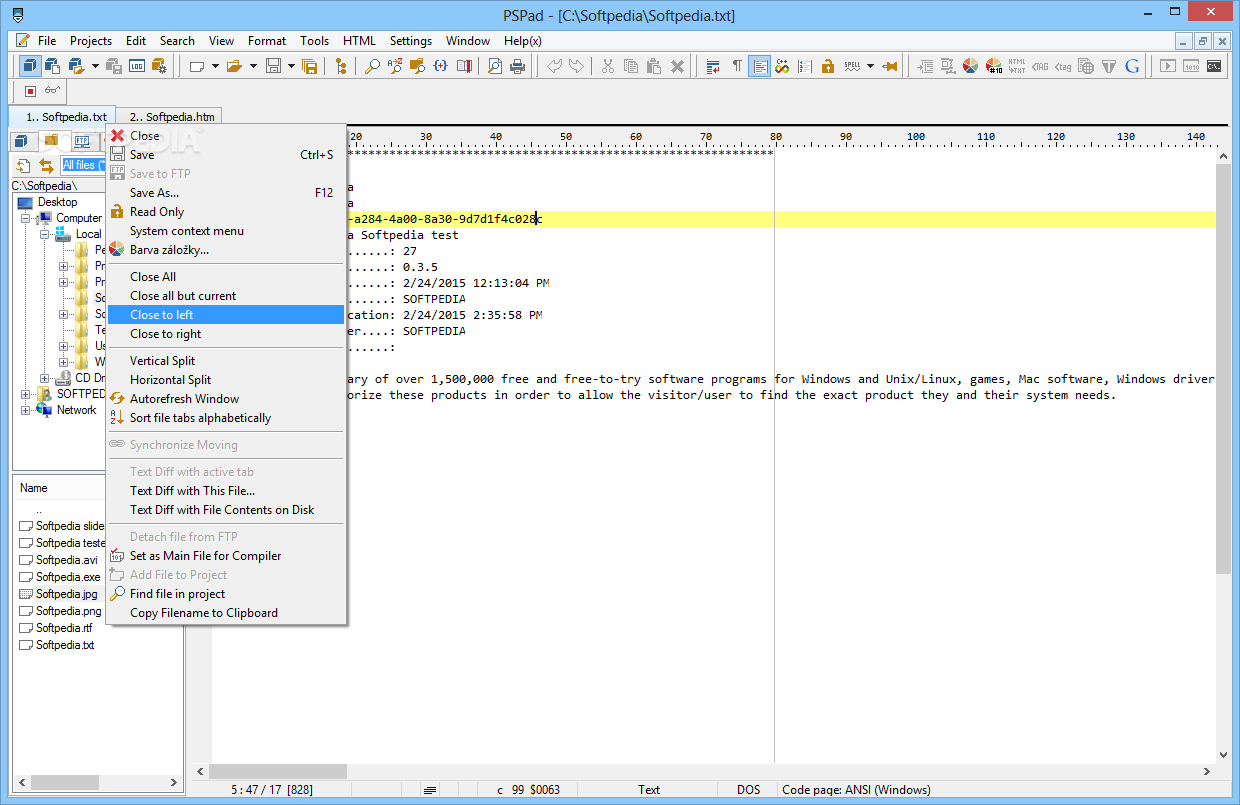Toggle the highlighted line numbers/format toolbar button
This screenshot has height=805, width=1240.
point(760,66)
